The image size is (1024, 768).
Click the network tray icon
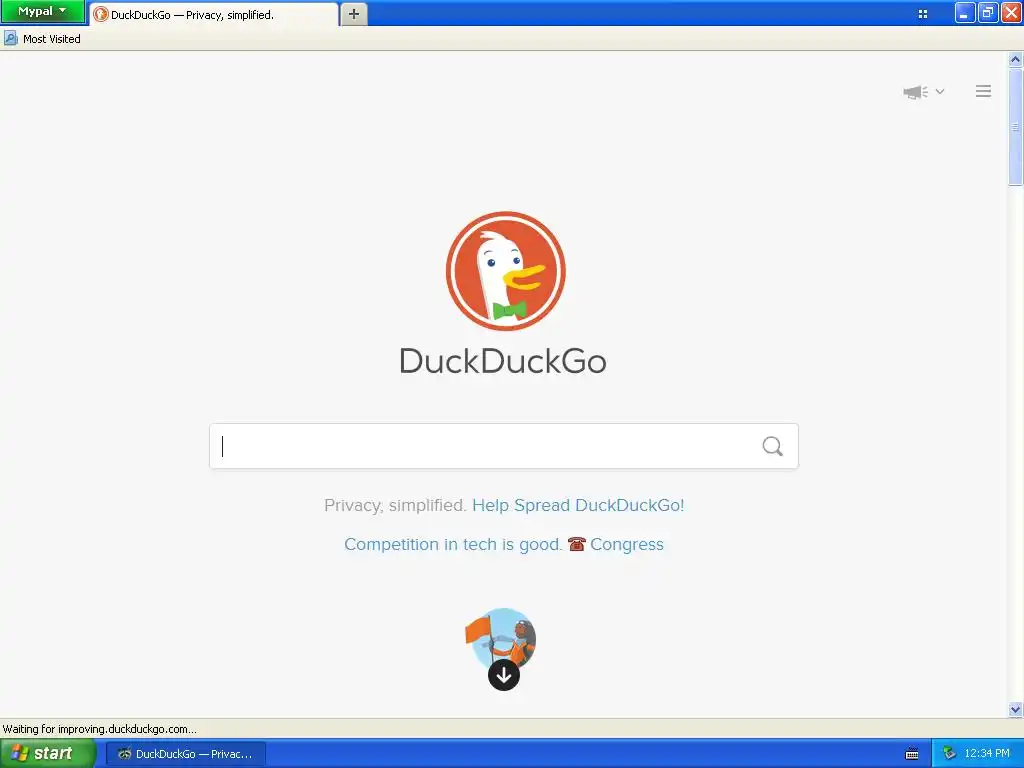point(949,753)
